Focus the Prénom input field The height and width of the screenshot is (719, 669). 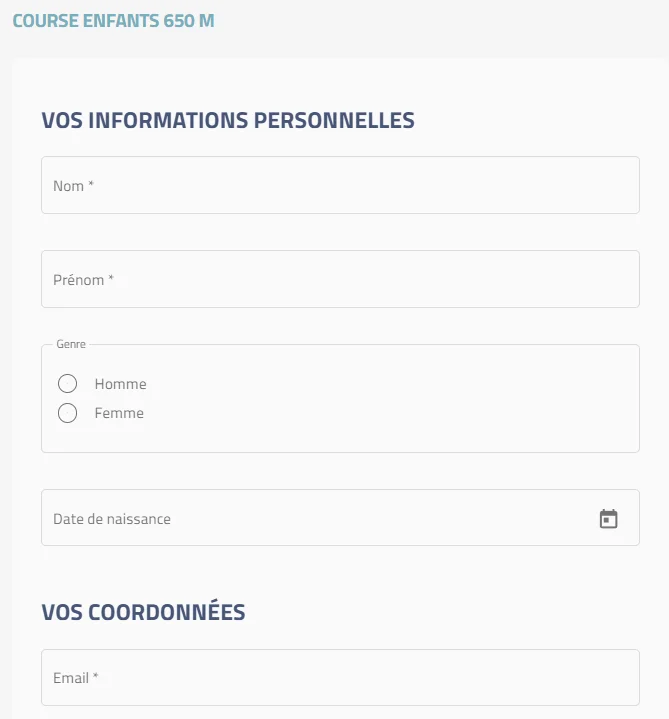tap(340, 279)
